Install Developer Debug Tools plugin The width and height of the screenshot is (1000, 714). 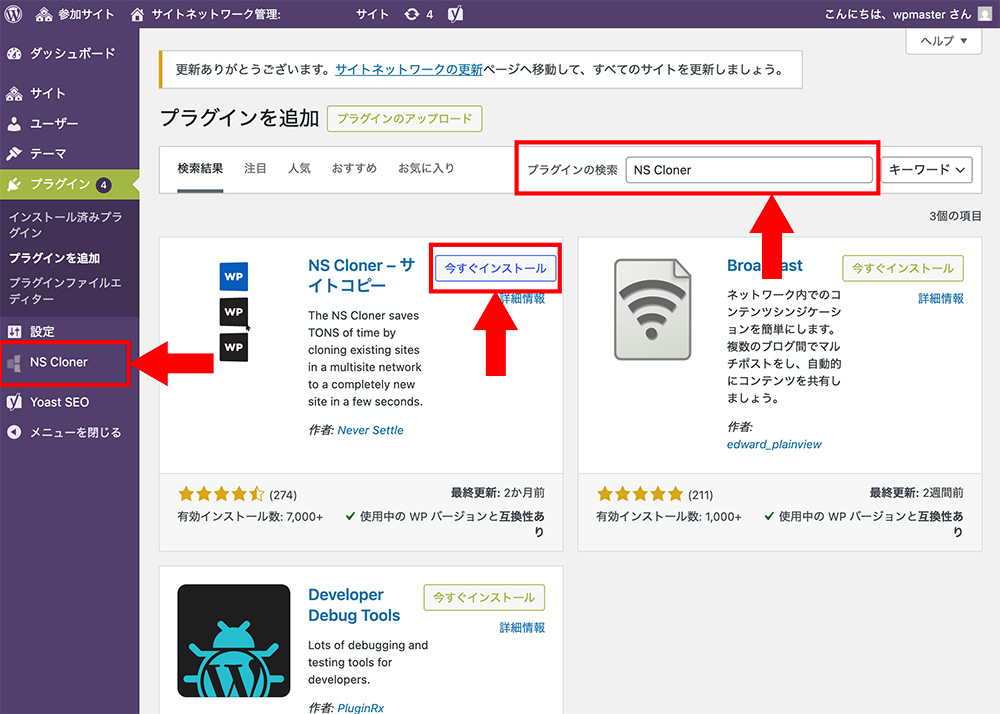click(x=484, y=597)
